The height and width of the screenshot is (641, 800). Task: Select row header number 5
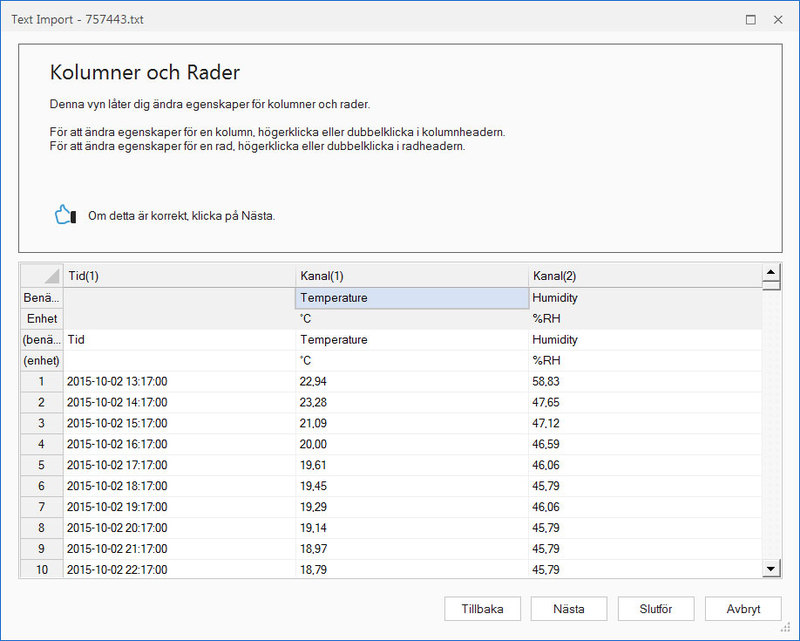click(42, 465)
